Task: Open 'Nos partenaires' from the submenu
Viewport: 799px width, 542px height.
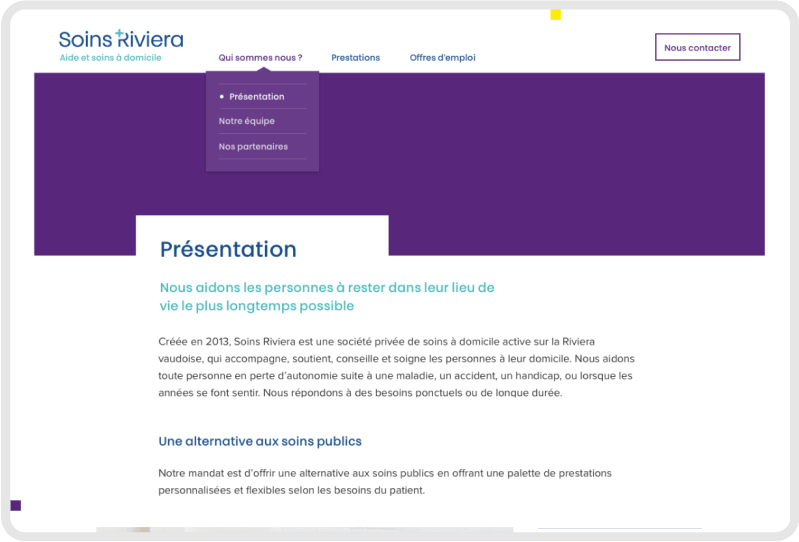Action: coord(253,146)
